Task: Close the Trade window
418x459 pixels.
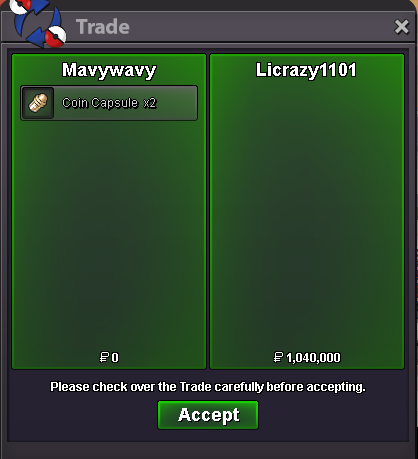Action: tap(402, 27)
